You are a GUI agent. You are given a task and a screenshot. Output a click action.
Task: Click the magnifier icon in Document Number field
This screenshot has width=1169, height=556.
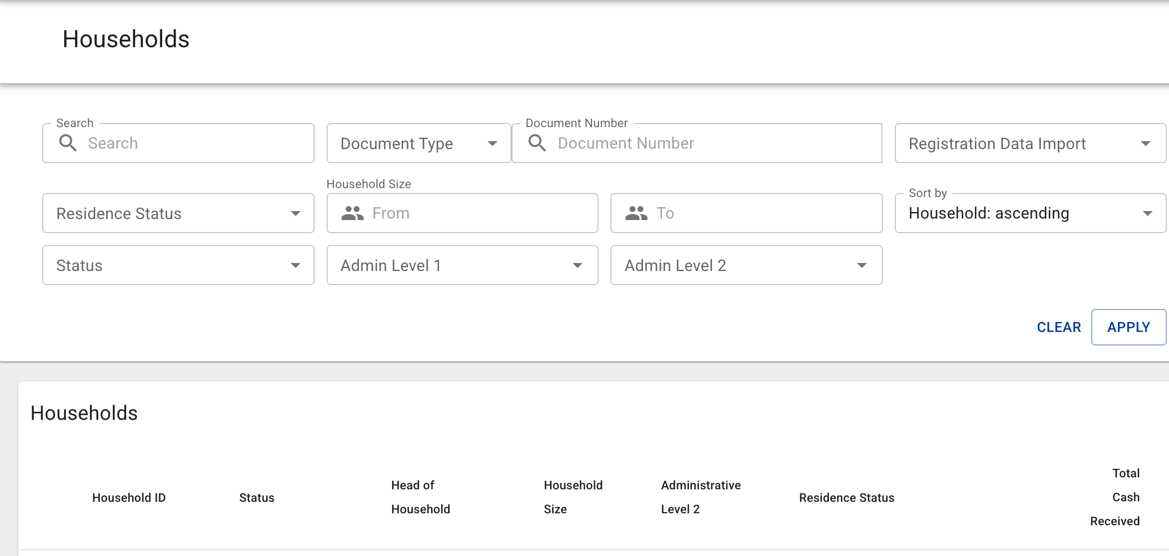(537, 143)
